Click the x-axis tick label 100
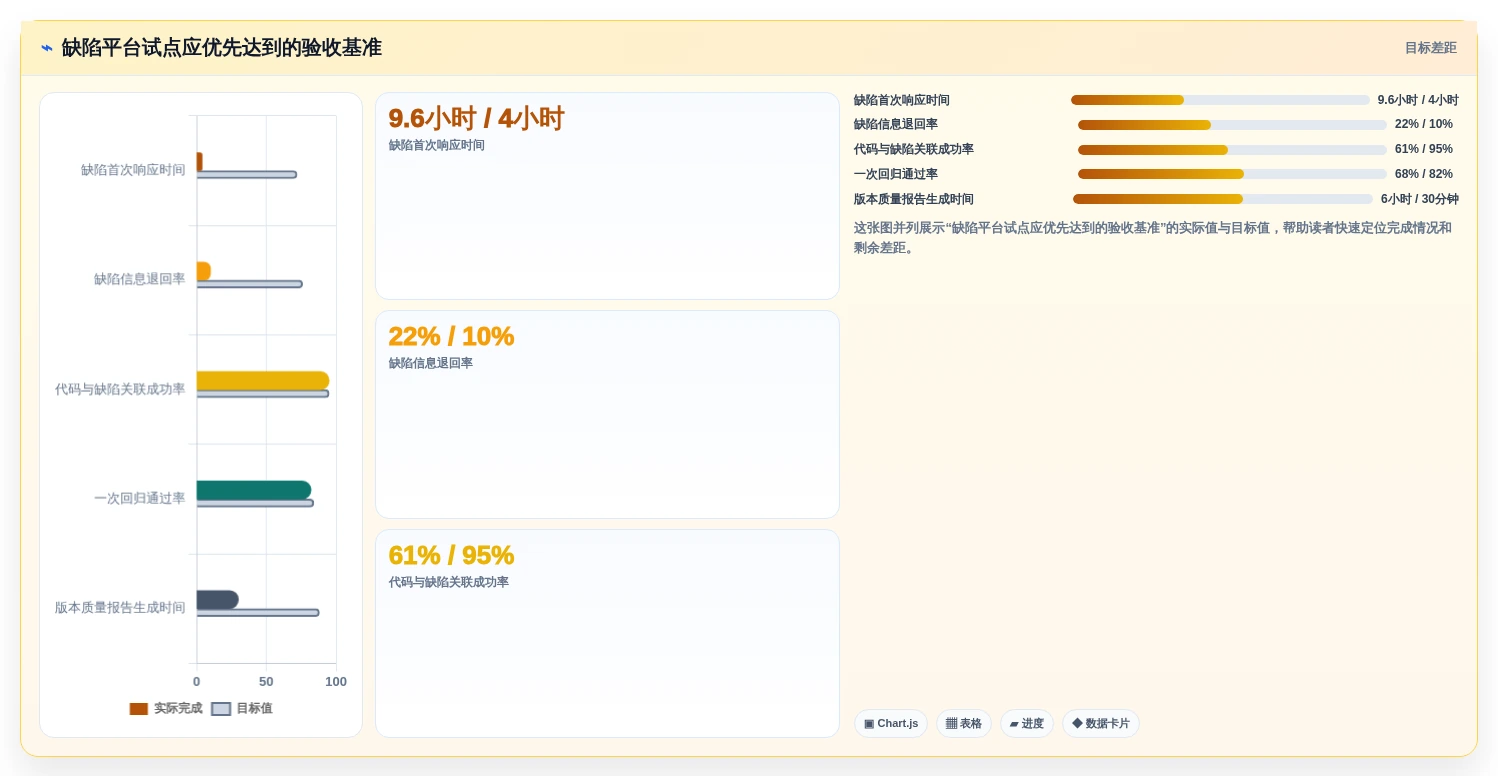 point(336,682)
